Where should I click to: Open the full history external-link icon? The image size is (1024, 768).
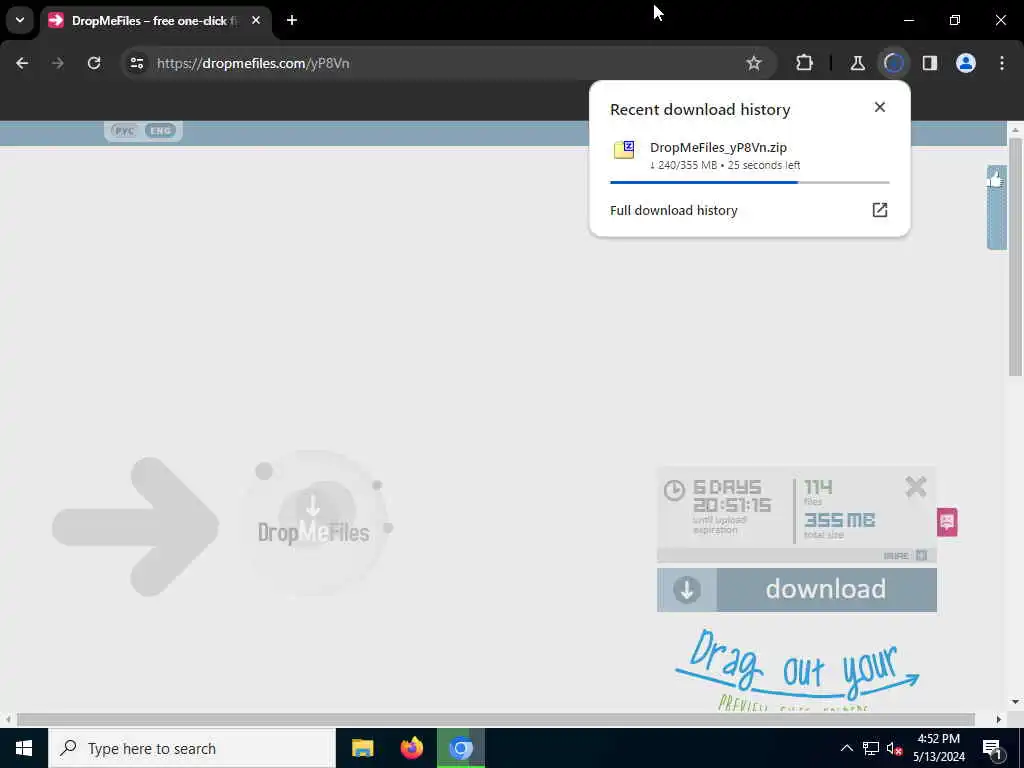(x=880, y=210)
